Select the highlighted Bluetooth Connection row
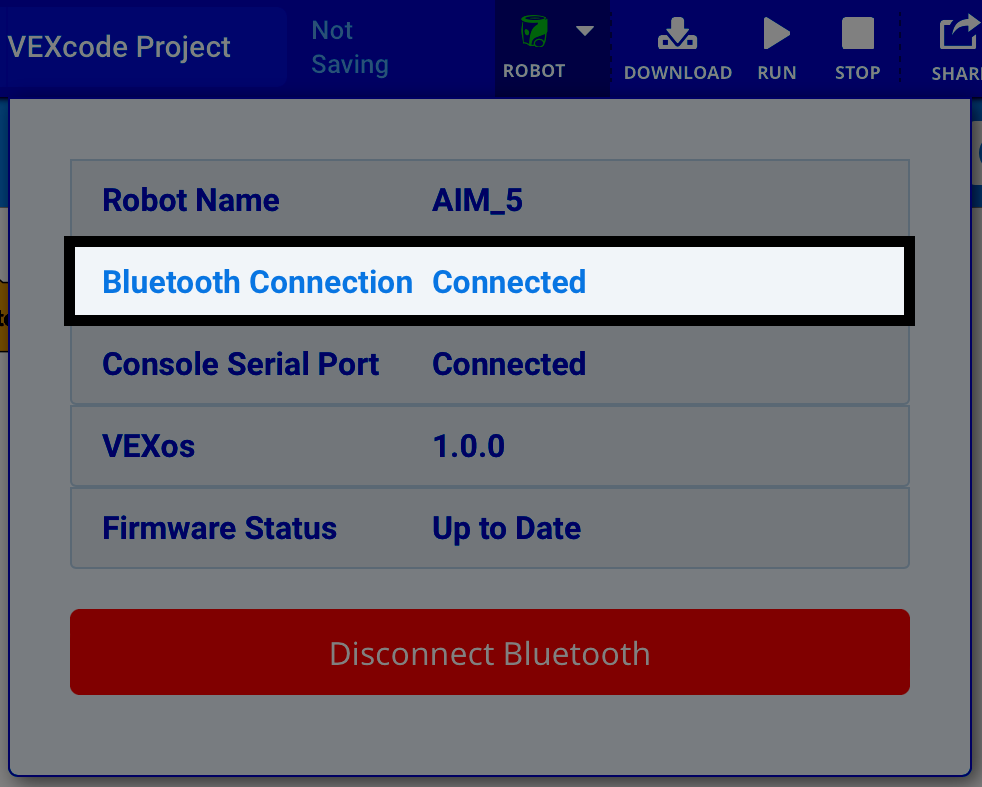The width and height of the screenshot is (982, 787). [489, 281]
